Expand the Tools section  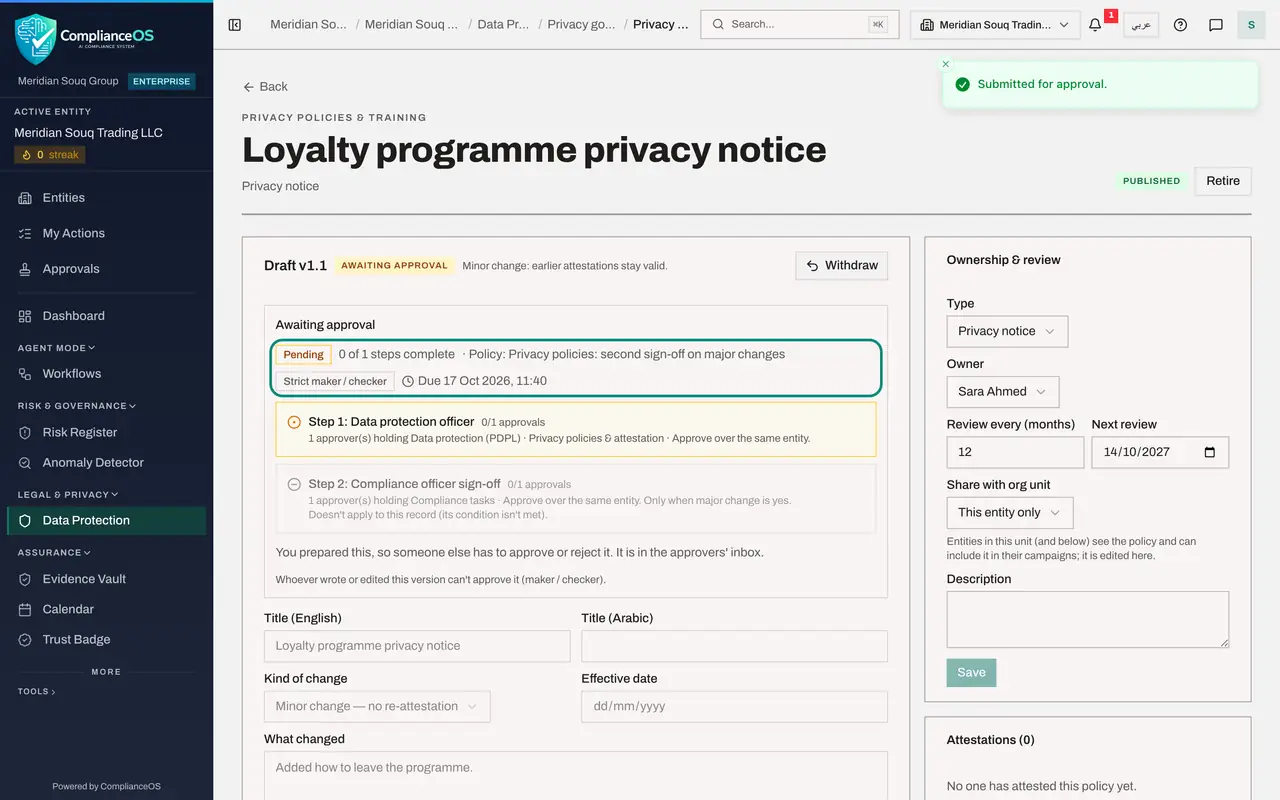[x=37, y=691]
